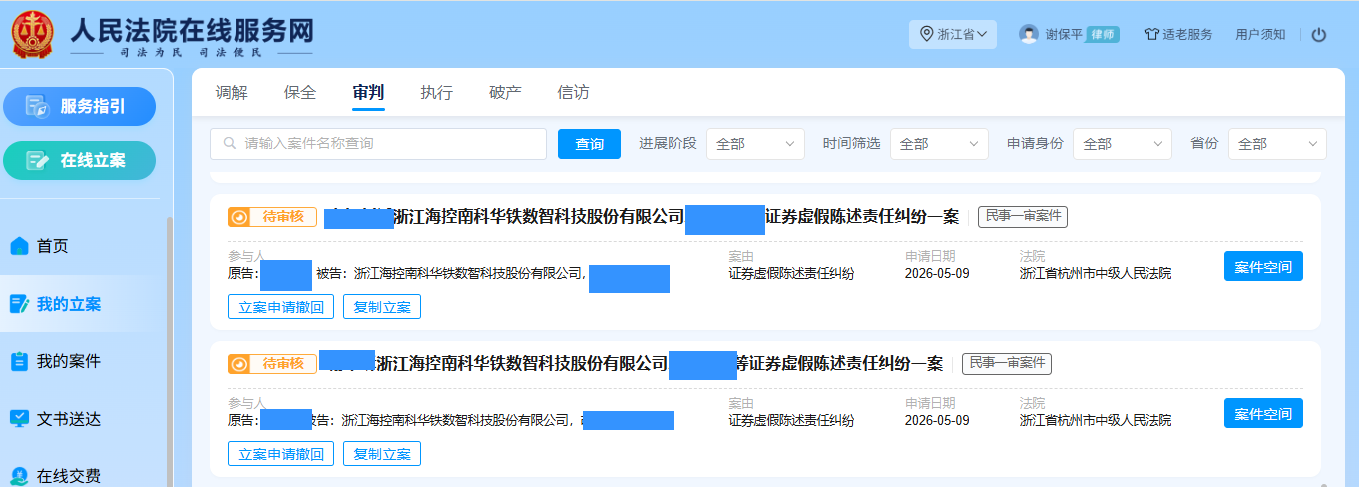Click the court emblem logo
This screenshot has width=1359, height=487.
(33, 33)
